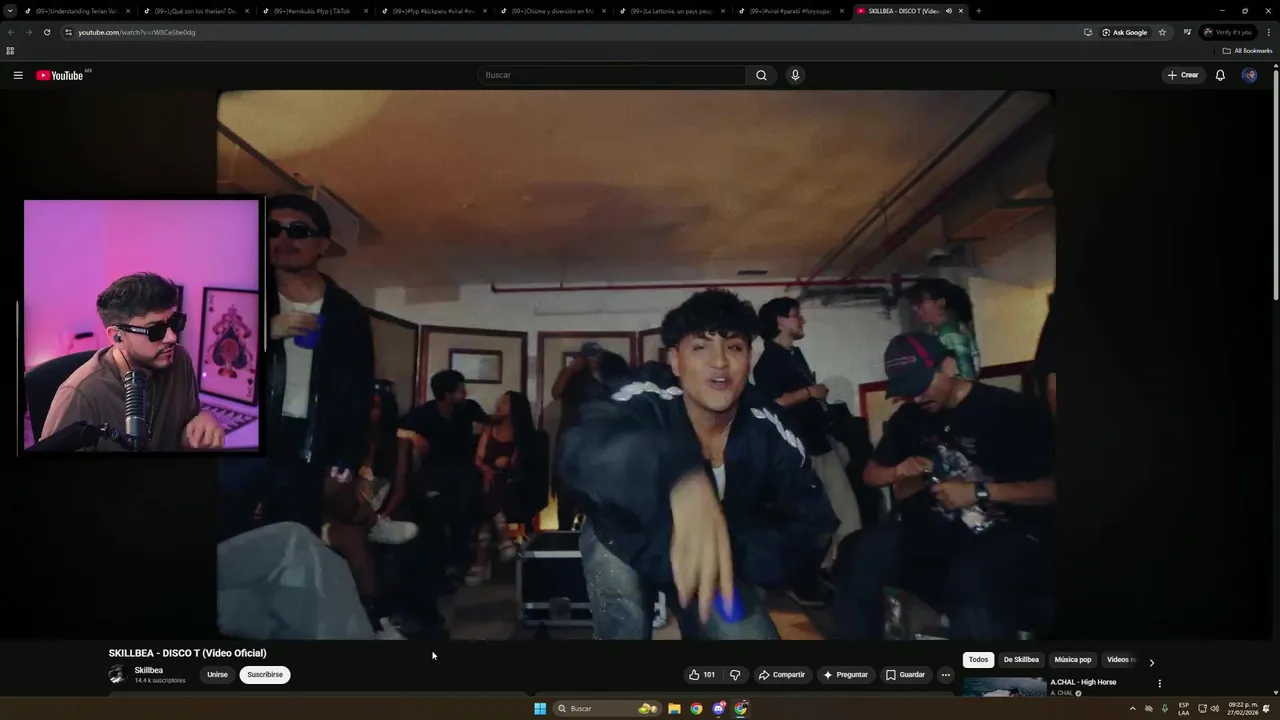Switch to the Chisme y diversión tab
Screen dimensions: 1280x720
tap(552, 11)
